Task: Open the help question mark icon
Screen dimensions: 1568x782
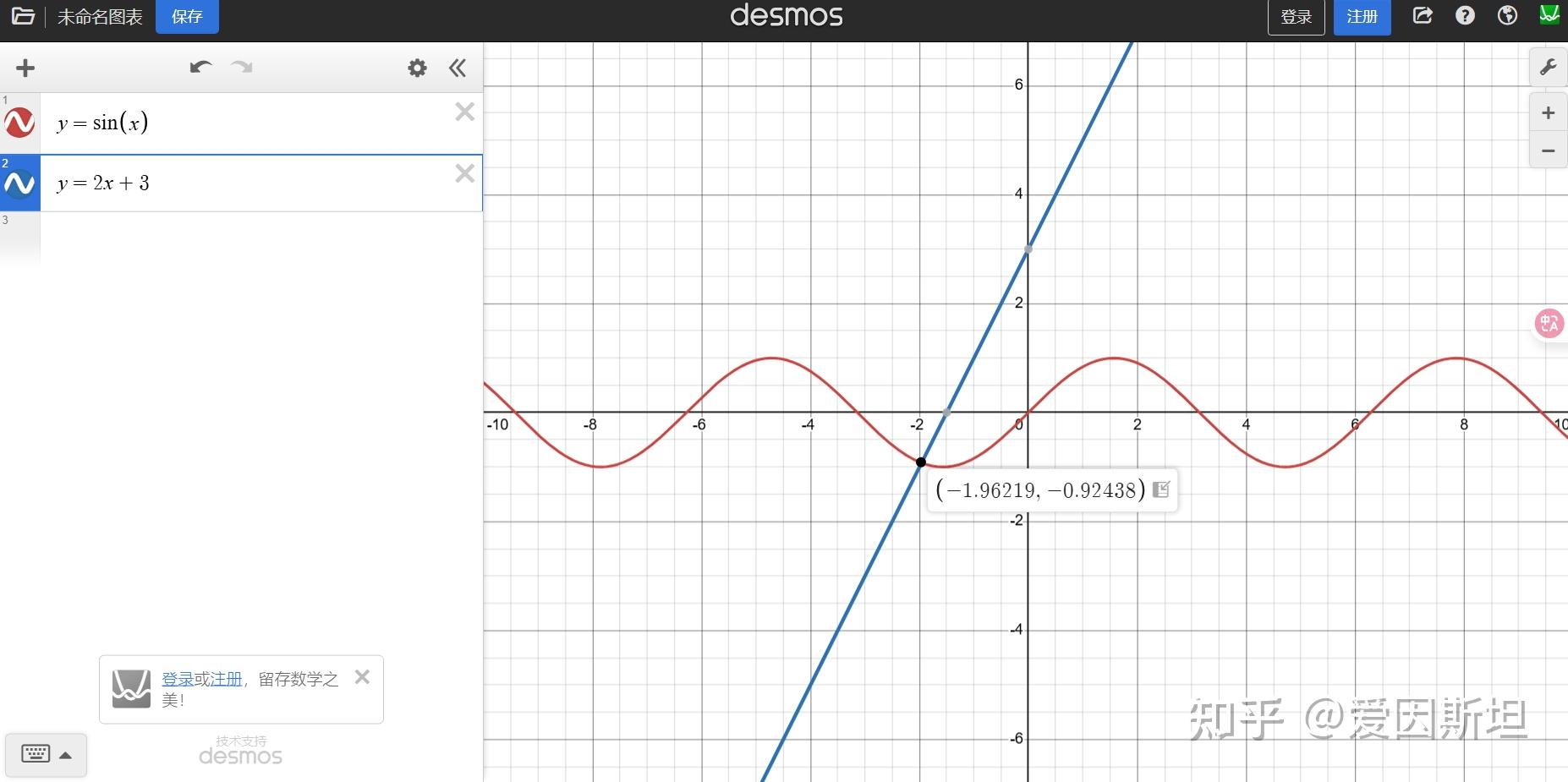Action: 1465,15
